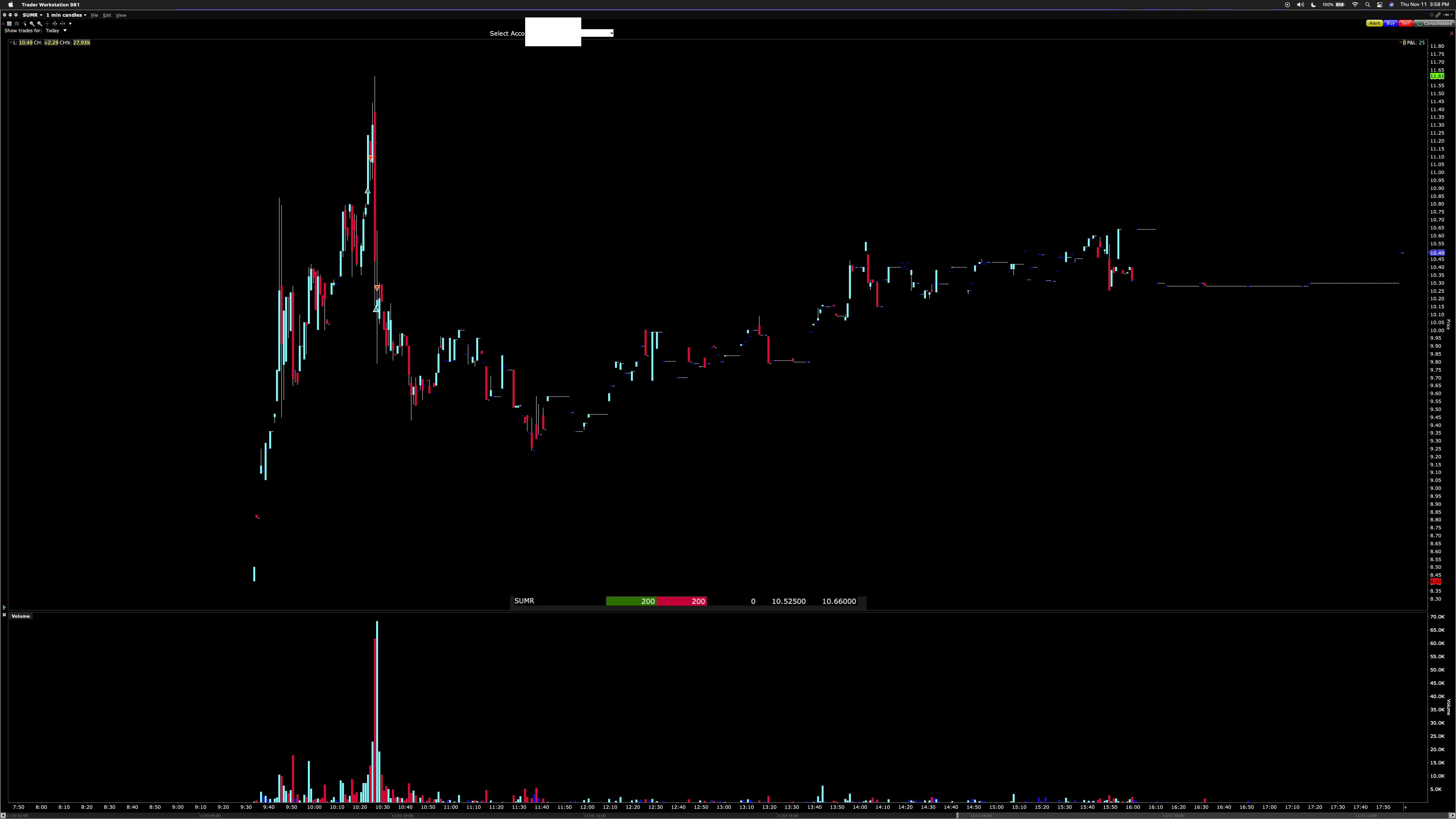Toggle the green chain link grouping icon

tap(1438, 15)
